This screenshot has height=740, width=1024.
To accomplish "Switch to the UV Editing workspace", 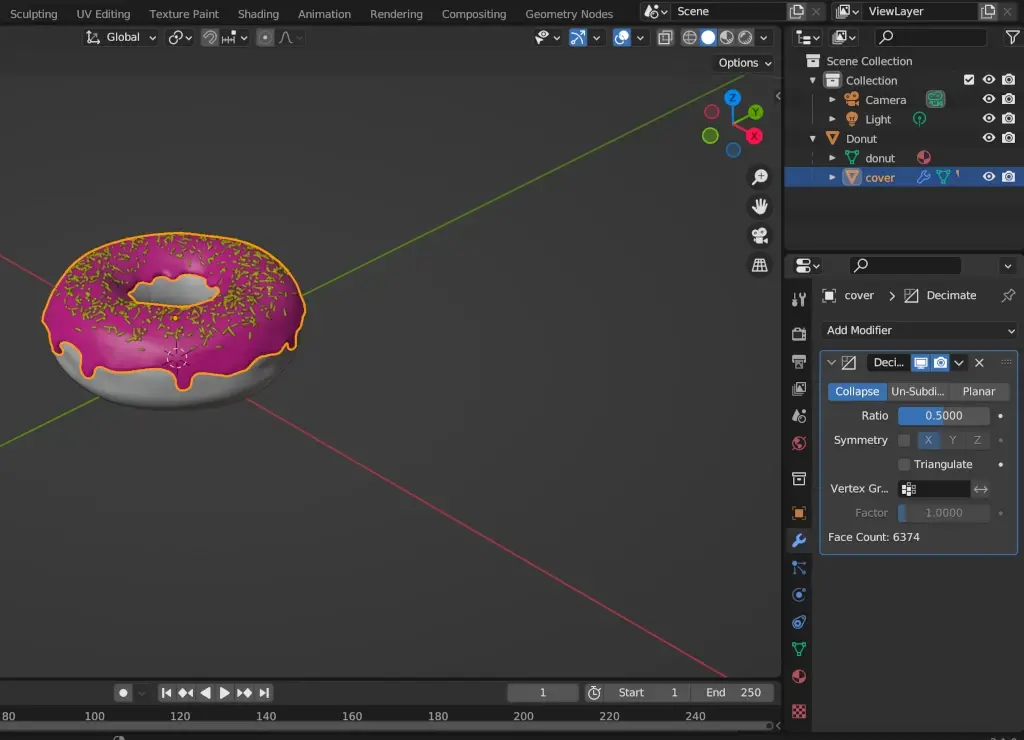I will point(103,14).
